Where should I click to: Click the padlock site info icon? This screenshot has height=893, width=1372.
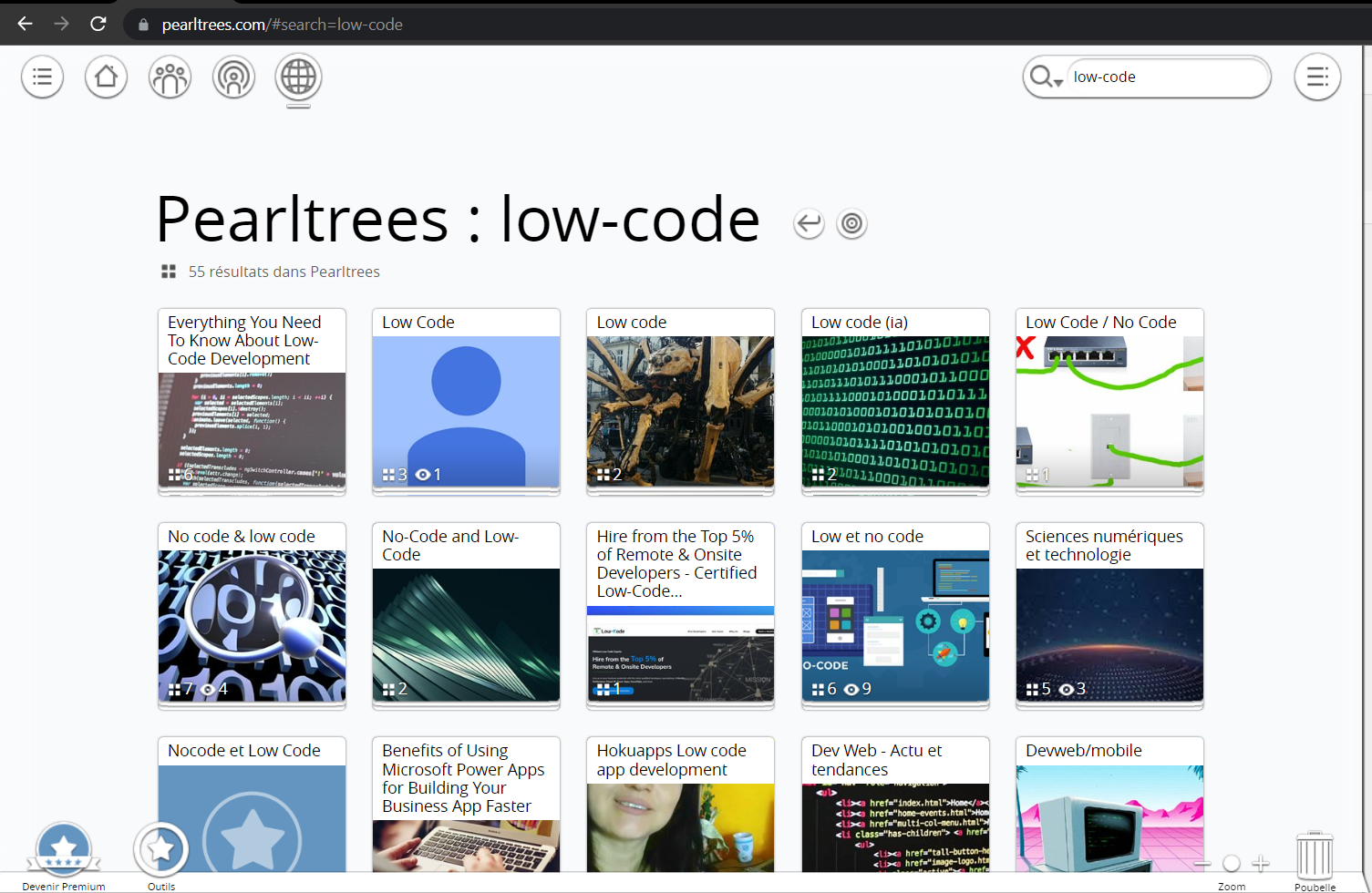coord(143,25)
